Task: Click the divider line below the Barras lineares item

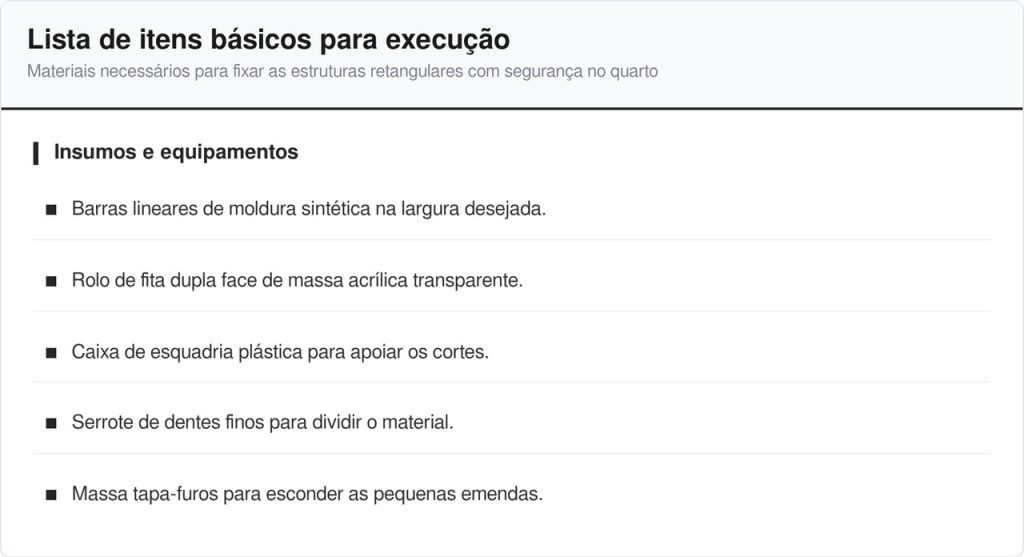Action: (512, 240)
